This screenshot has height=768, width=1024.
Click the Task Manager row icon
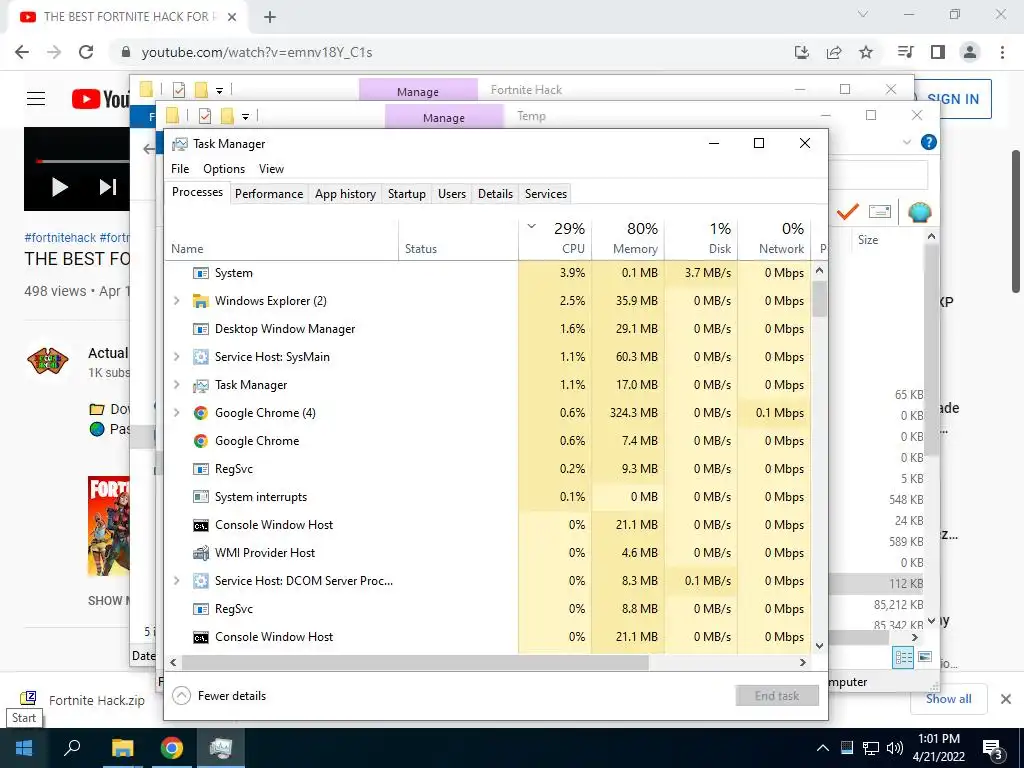coord(200,385)
